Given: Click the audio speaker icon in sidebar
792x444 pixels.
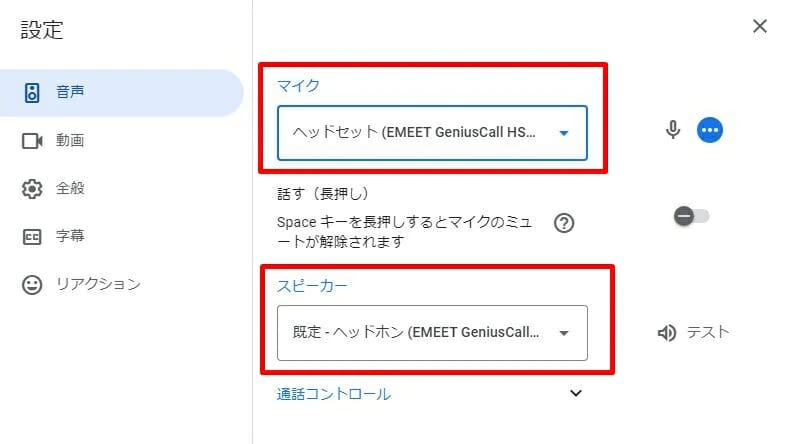Looking at the screenshot, I should coord(32,93).
